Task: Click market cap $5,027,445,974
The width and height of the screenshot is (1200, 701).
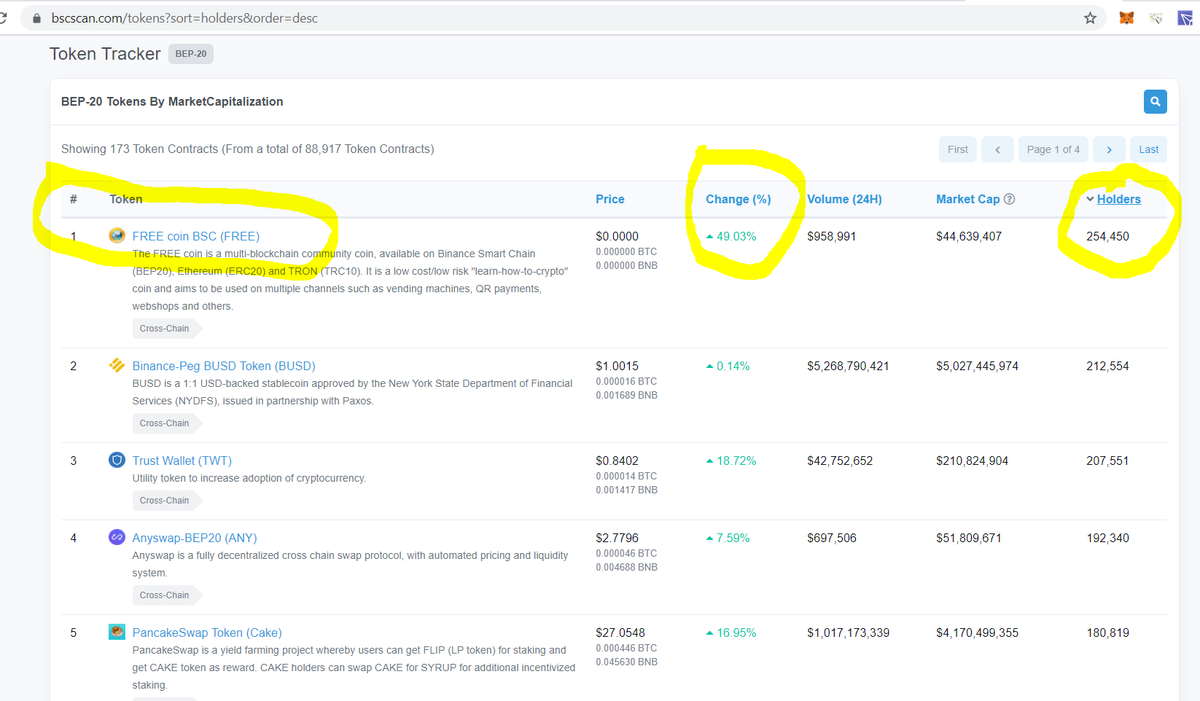Action: (978, 366)
